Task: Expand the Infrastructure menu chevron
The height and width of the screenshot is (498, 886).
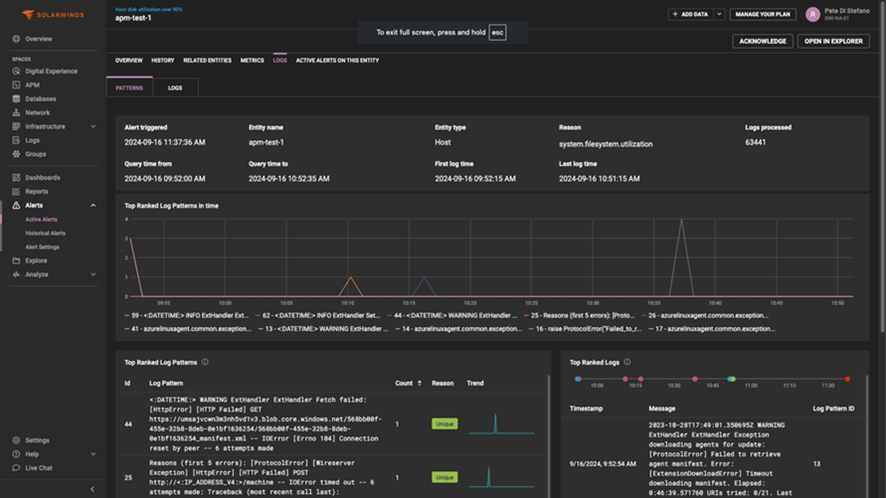Action: (x=94, y=127)
